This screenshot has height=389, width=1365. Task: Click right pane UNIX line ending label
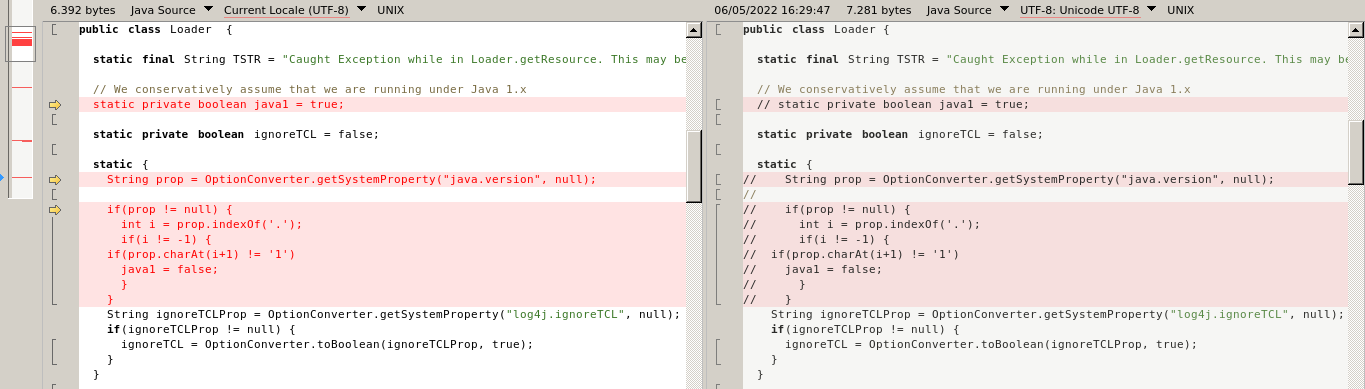pyautogui.click(x=1181, y=9)
